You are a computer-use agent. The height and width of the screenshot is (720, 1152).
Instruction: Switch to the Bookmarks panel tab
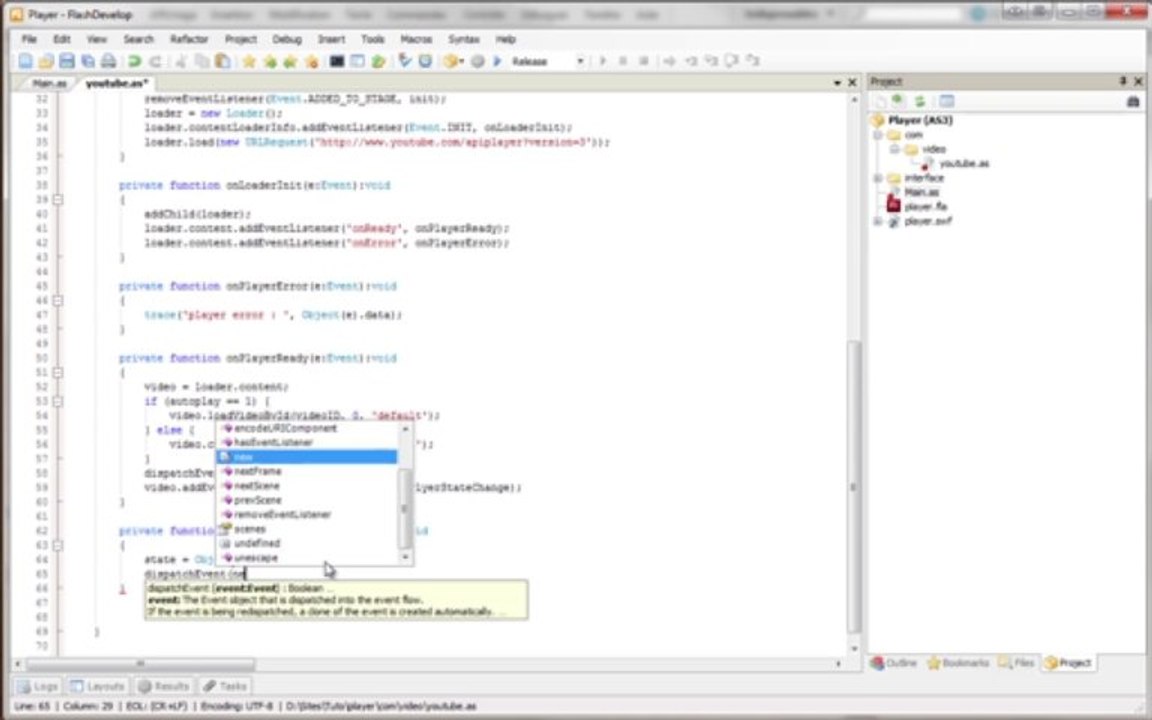[x=958, y=663]
